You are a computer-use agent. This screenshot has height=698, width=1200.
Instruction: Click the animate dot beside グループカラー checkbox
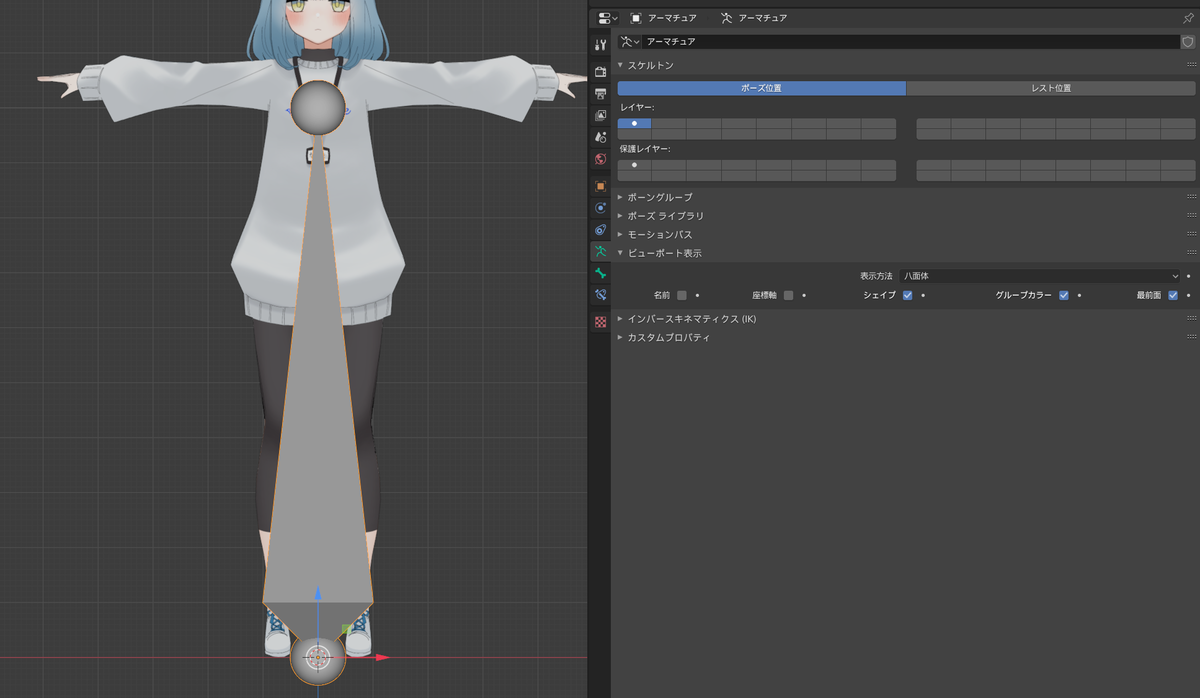click(1080, 295)
